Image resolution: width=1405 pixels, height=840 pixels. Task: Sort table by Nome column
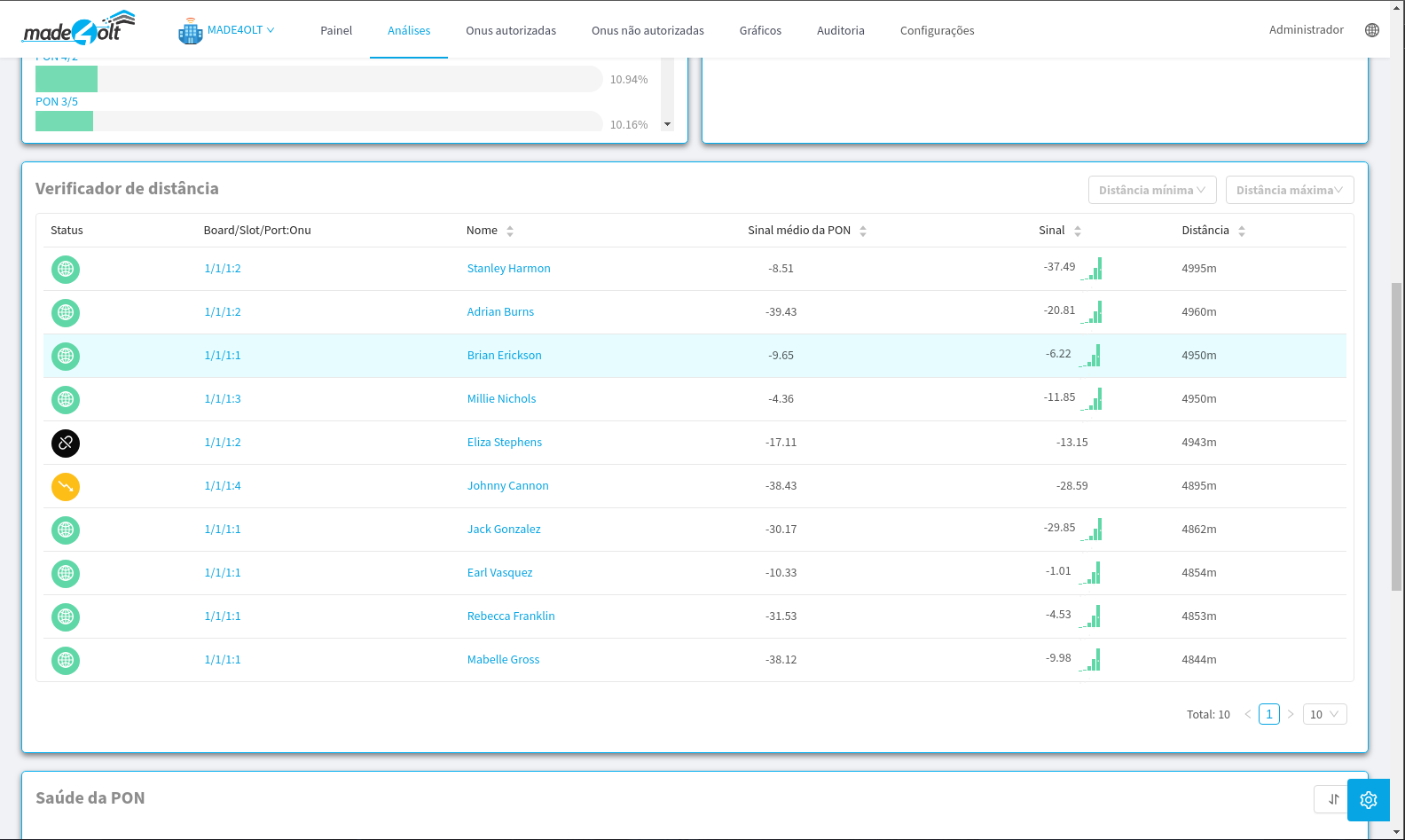[x=509, y=231]
